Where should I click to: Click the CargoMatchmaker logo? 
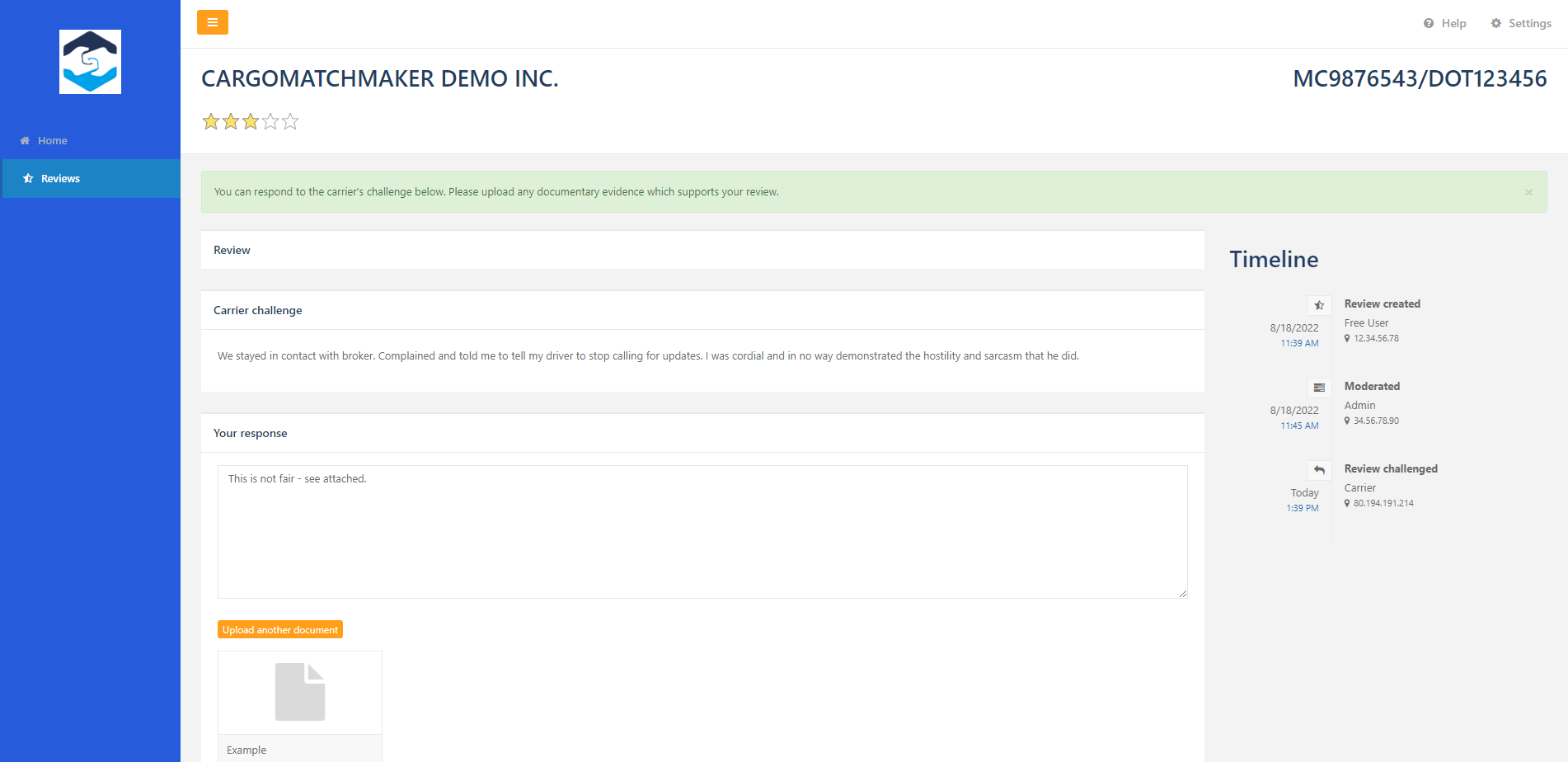click(x=90, y=62)
